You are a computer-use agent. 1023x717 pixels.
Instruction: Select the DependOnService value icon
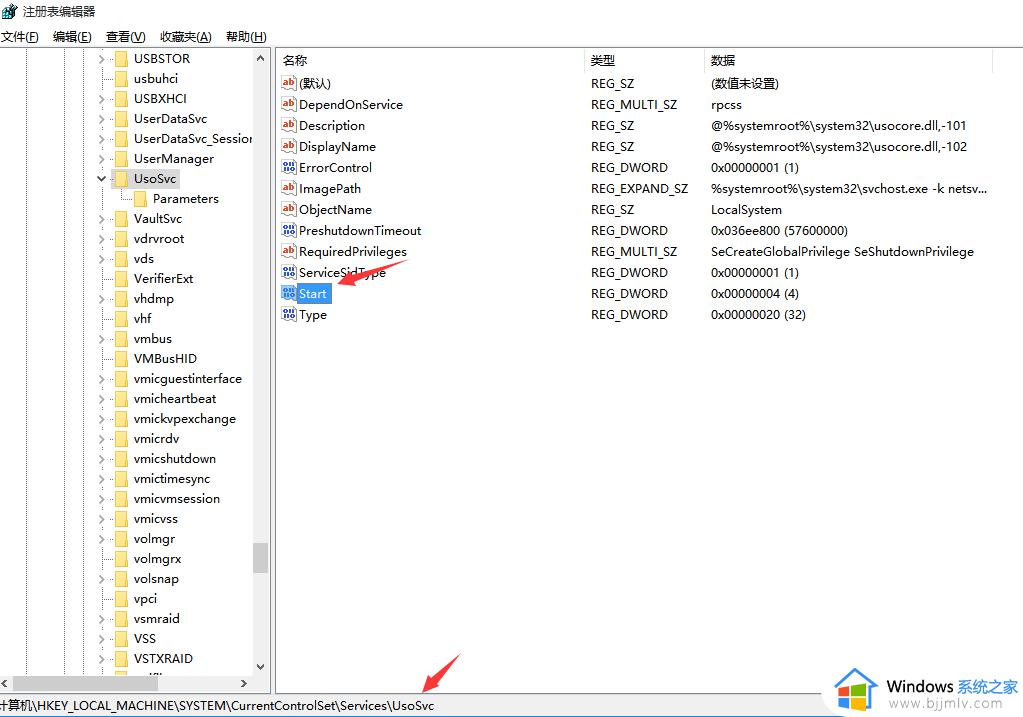(x=288, y=104)
